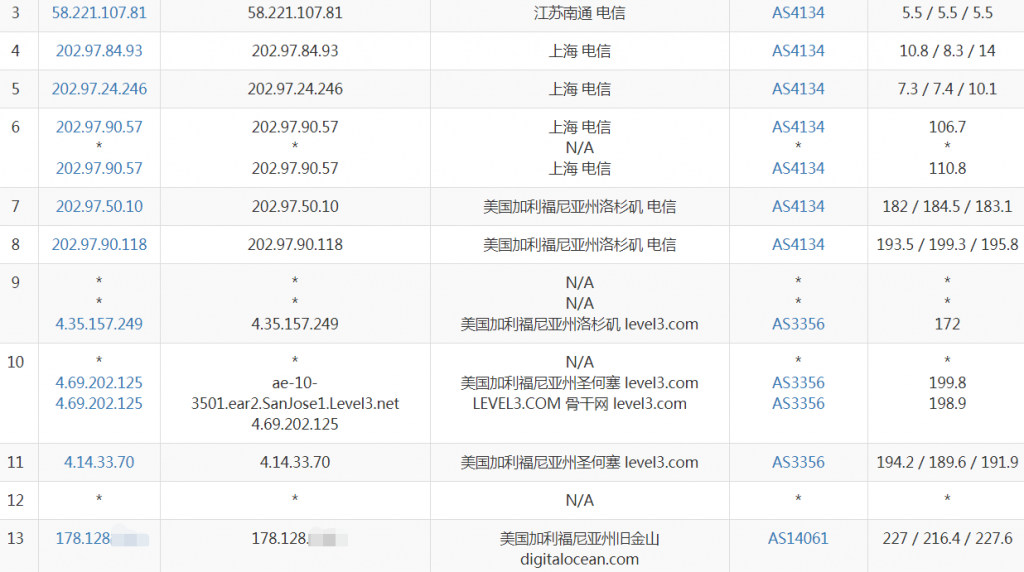Select the latency value 199.8
The width and height of the screenshot is (1024, 572).
click(947, 383)
